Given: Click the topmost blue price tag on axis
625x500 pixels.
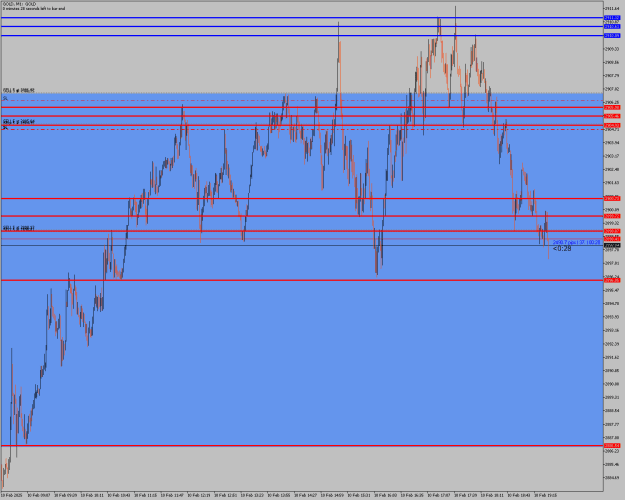Looking at the screenshot, I should (612, 18).
